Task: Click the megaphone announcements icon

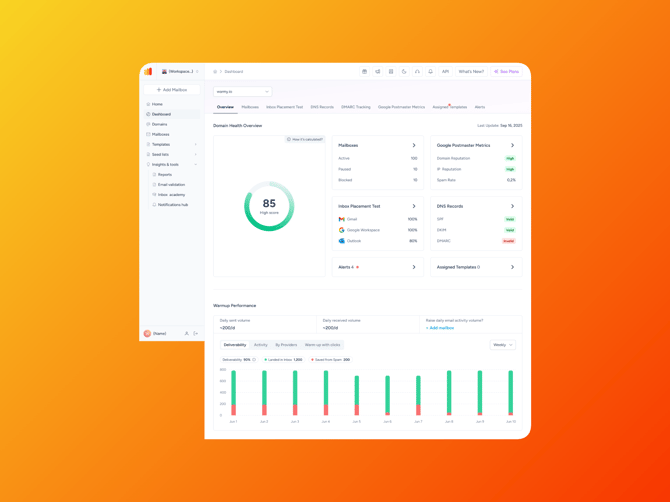Action: [x=378, y=72]
